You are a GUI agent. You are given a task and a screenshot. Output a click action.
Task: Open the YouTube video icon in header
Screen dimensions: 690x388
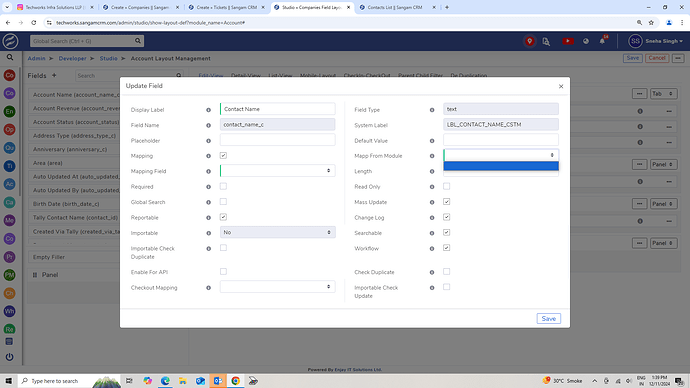pyautogui.click(x=568, y=41)
